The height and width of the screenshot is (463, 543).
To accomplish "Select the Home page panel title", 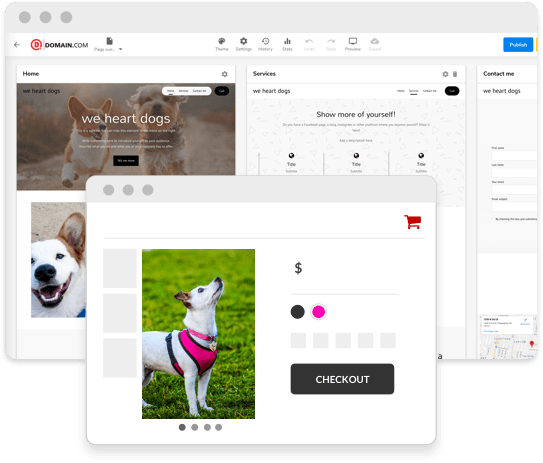I will point(31,73).
